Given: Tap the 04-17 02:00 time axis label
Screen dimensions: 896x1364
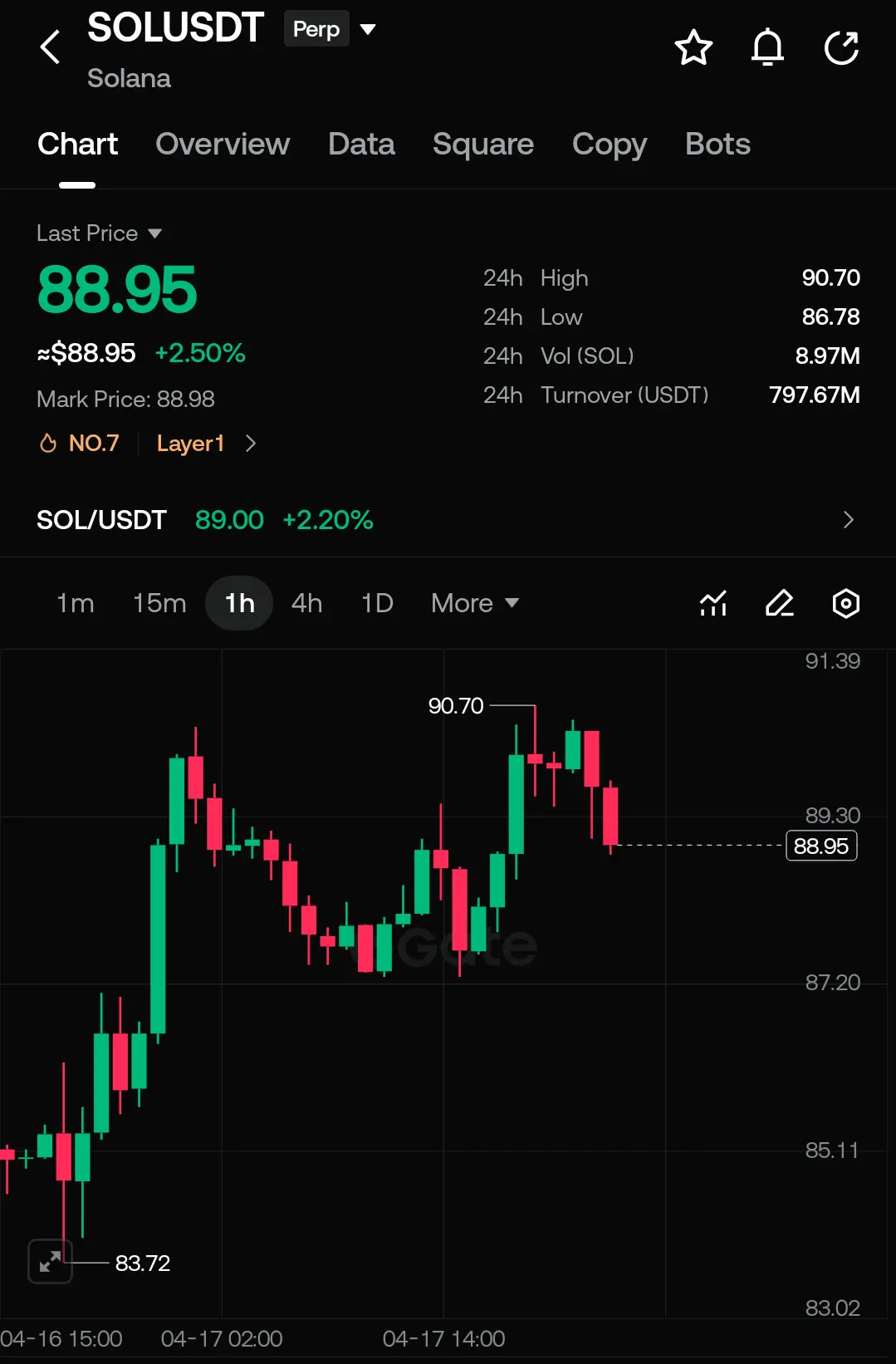Looking at the screenshot, I should pyautogui.click(x=222, y=1338).
